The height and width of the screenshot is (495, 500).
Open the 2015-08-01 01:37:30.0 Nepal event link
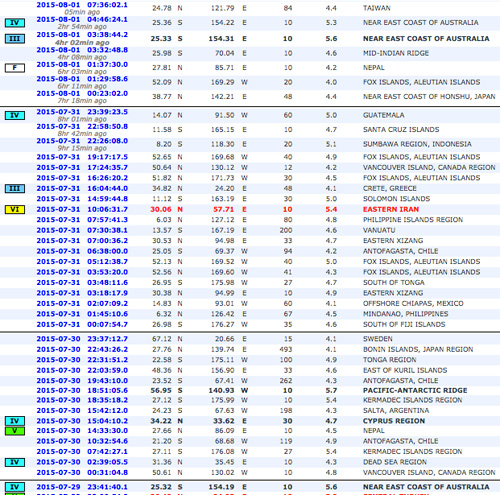(82, 65)
